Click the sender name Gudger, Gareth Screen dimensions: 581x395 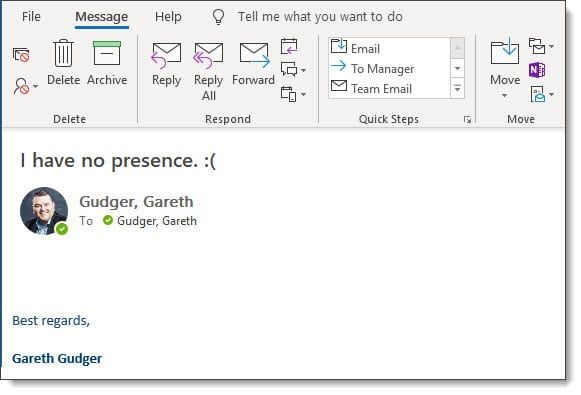point(136,202)
